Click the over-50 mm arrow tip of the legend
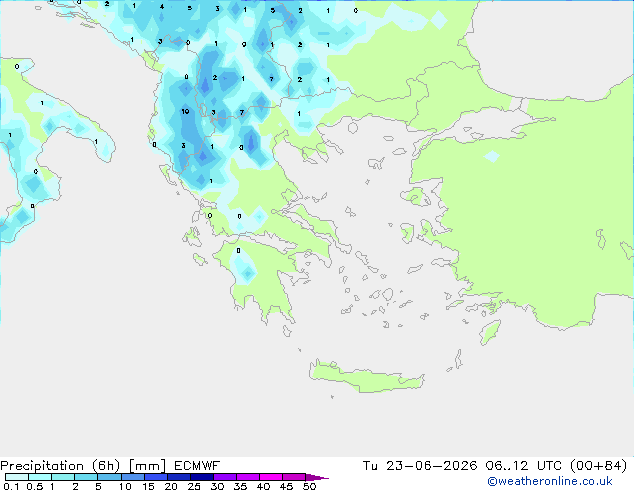634x490 pixels. pos(317,477)
